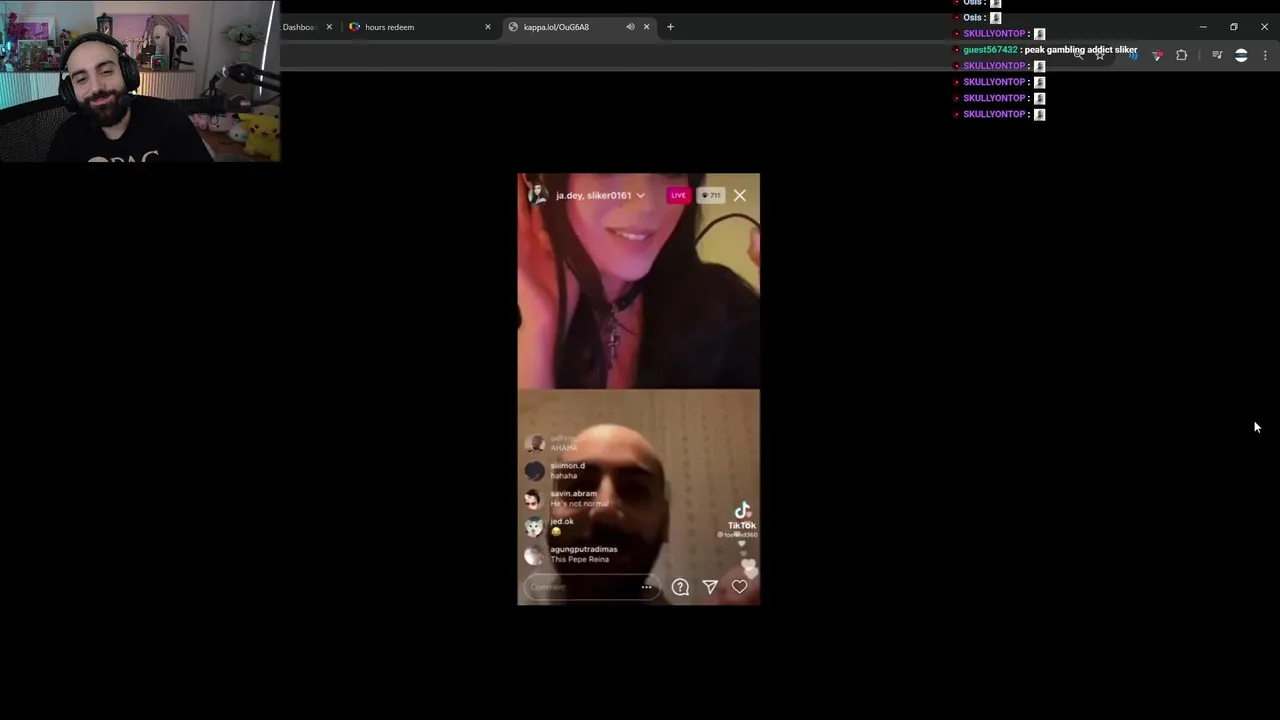Click the agungputradimas comment "This Pepe Reina"

(579, 559)
